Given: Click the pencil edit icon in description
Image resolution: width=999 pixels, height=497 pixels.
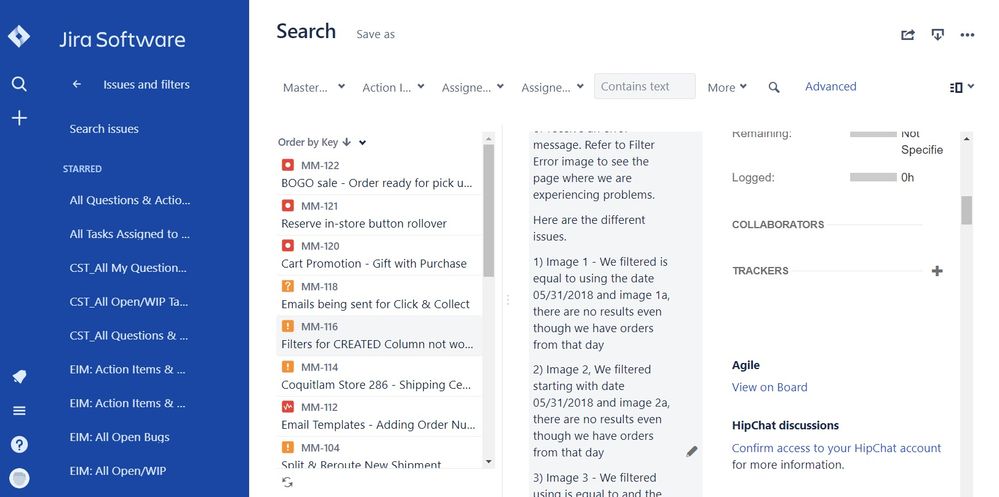Looking at the screenshot, I should 692,451.
